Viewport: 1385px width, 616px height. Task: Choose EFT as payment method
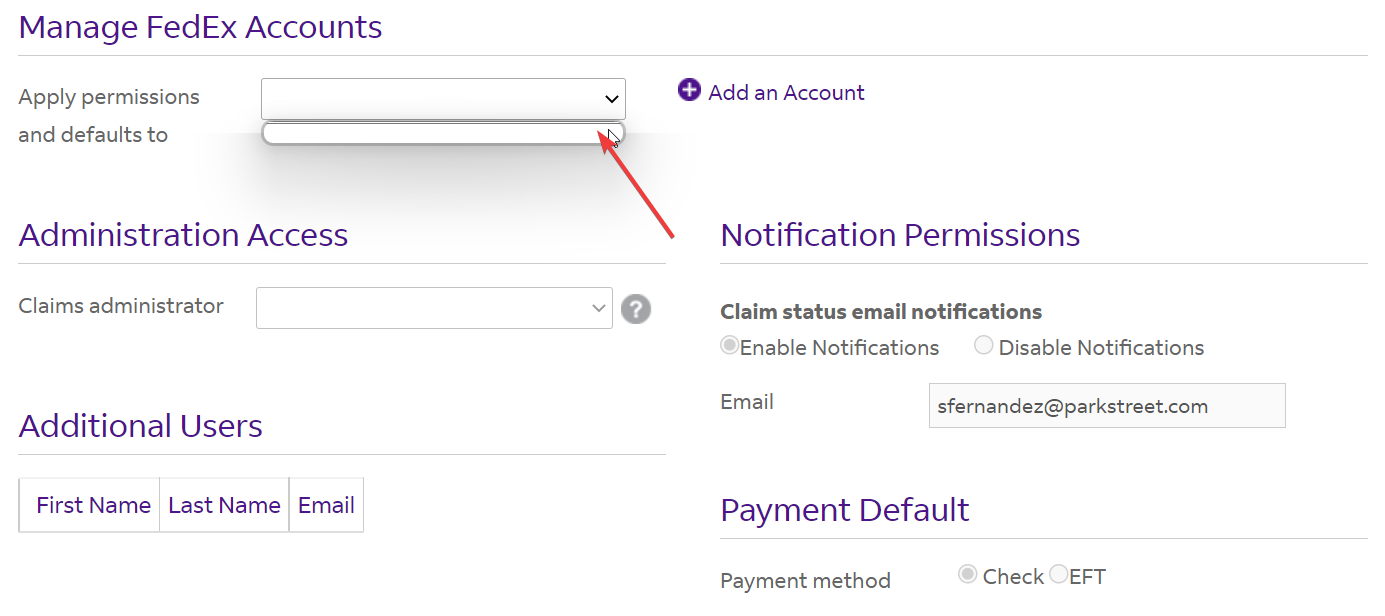1058,575
